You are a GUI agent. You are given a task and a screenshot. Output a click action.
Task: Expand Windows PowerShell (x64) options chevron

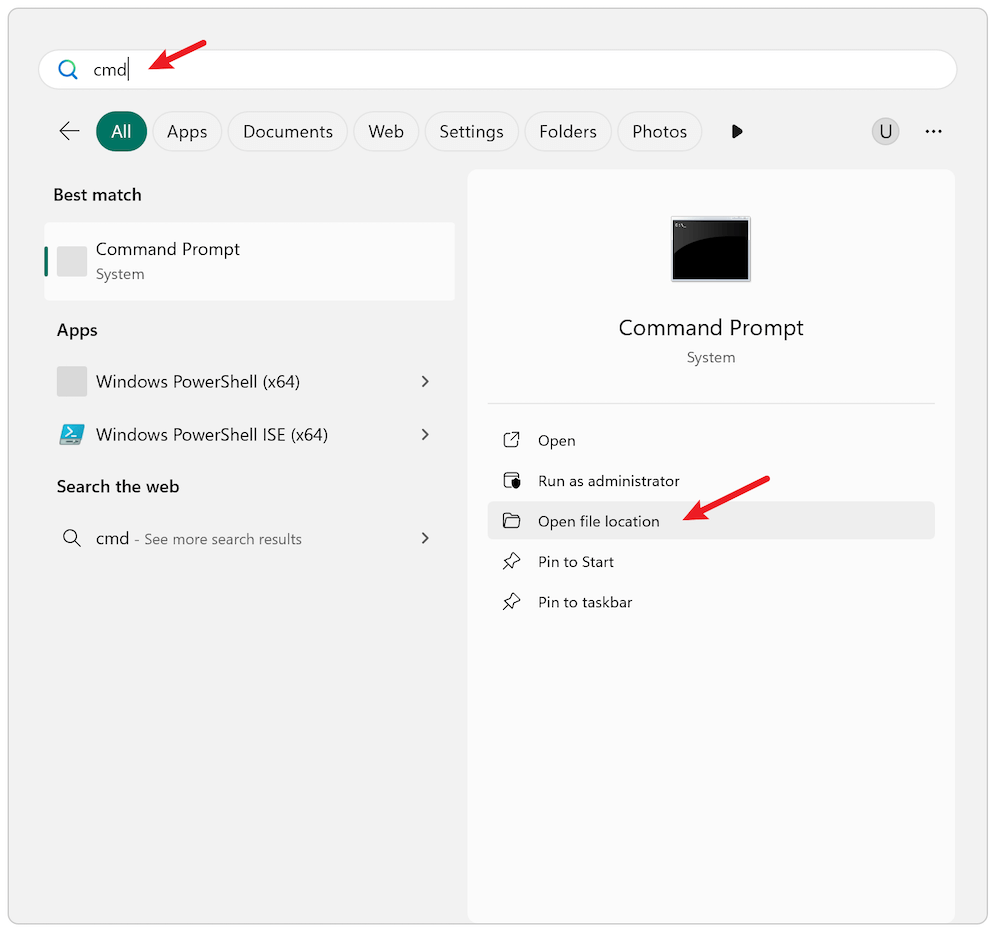tap(425, 381)
